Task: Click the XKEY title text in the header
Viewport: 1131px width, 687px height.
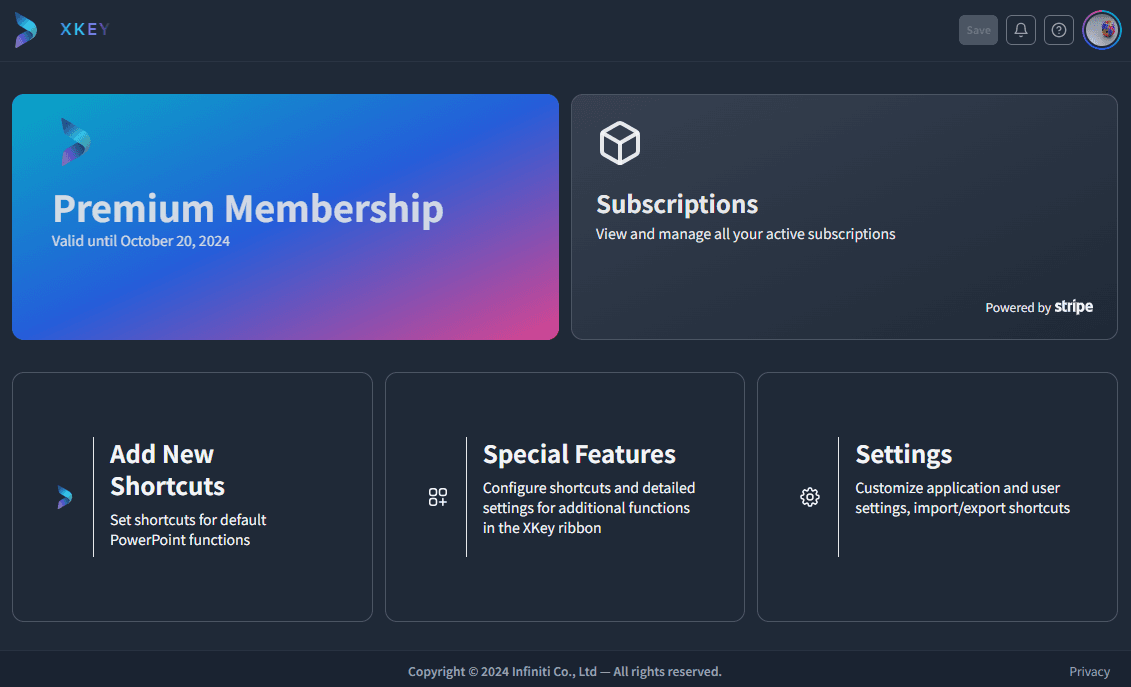Action: 84,30
